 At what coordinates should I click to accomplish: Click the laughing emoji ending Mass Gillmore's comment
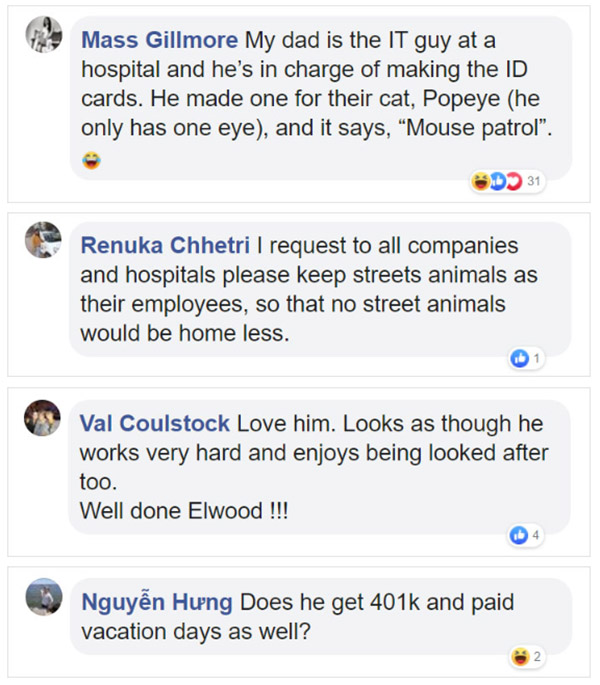click(92, 161)
